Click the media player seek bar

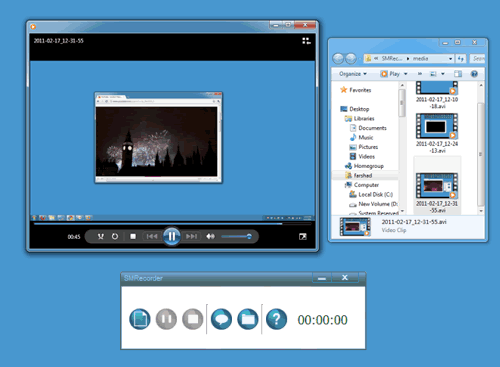click(x=172, y=224)
